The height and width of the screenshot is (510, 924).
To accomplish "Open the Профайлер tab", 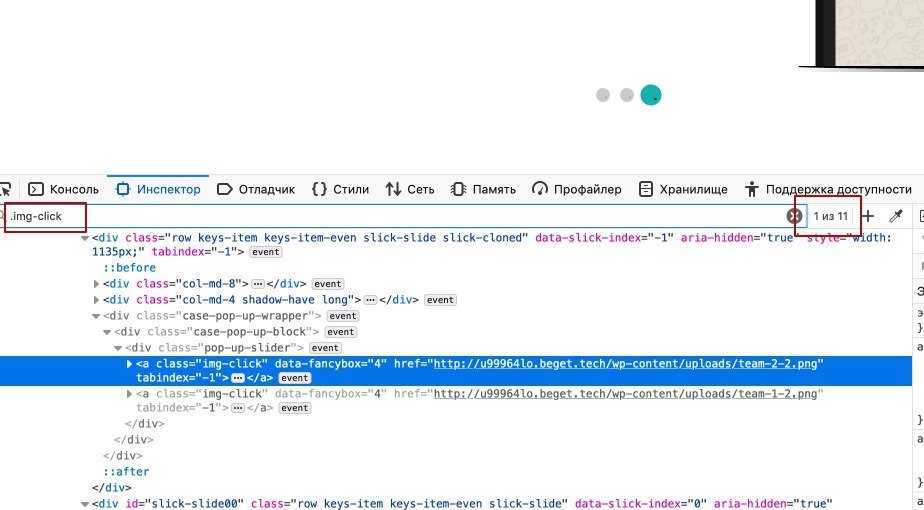I will point(576,189).
